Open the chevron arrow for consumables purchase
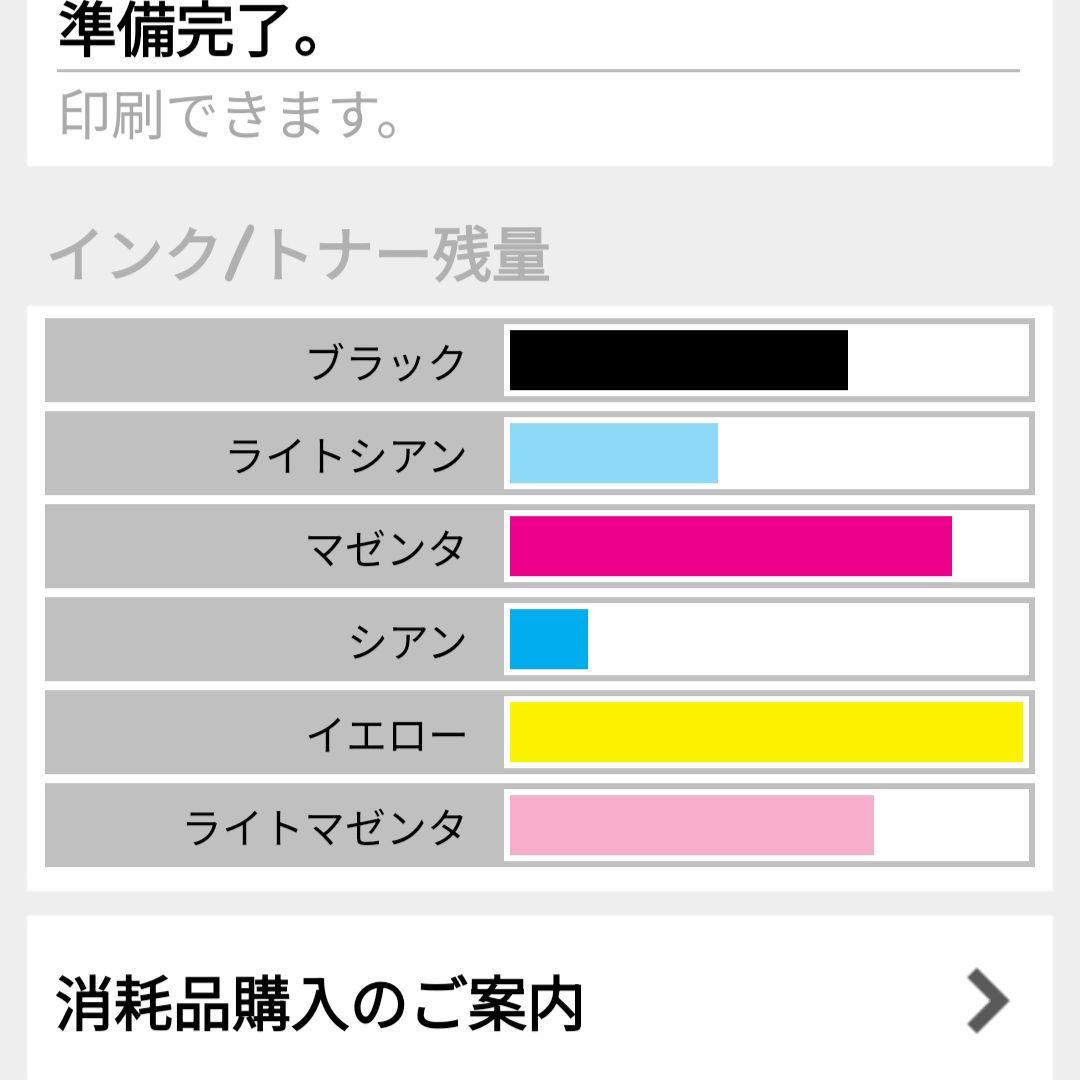1080x1080 pixels. pos(988,1000)
